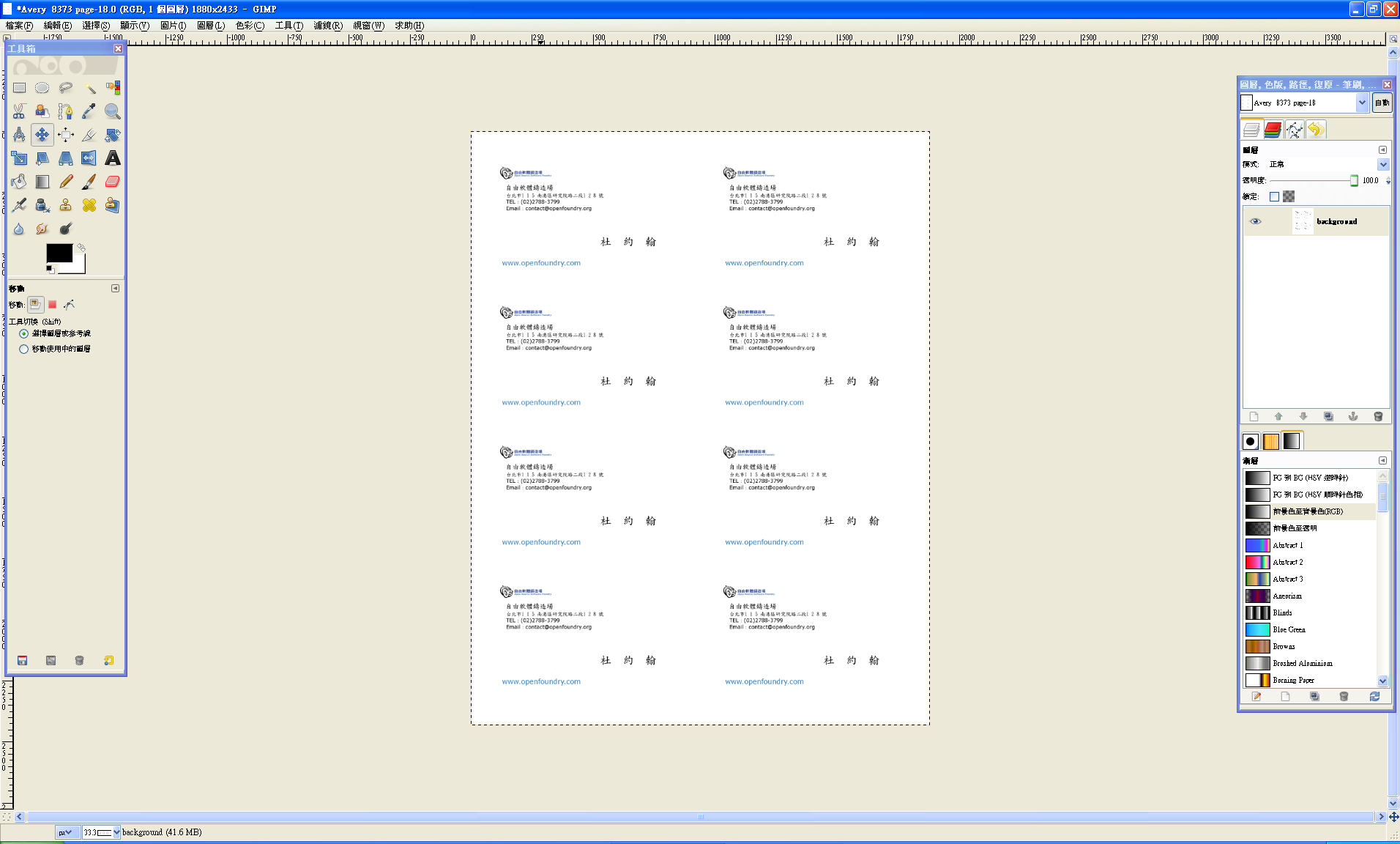
Task: Select the Blur/Sharpen droplet tool
Action: [x=19, y=229]
